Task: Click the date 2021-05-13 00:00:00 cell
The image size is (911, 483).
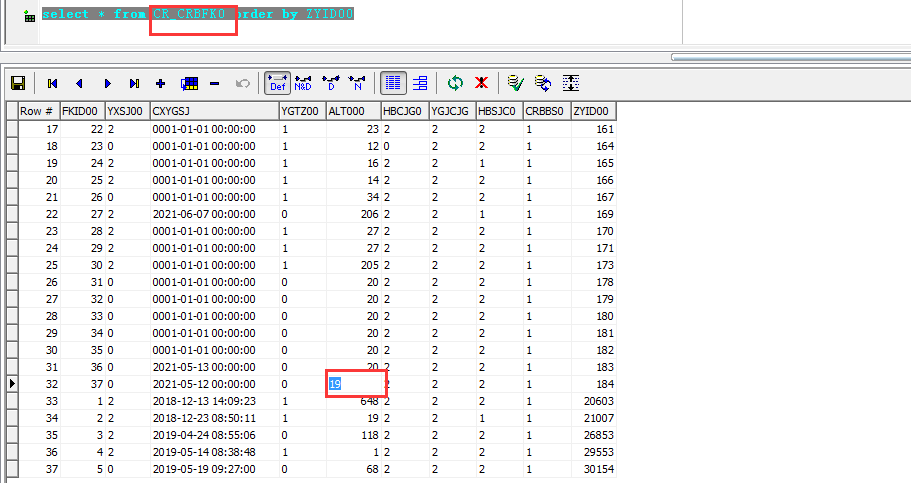Action: tap(214, 367)
